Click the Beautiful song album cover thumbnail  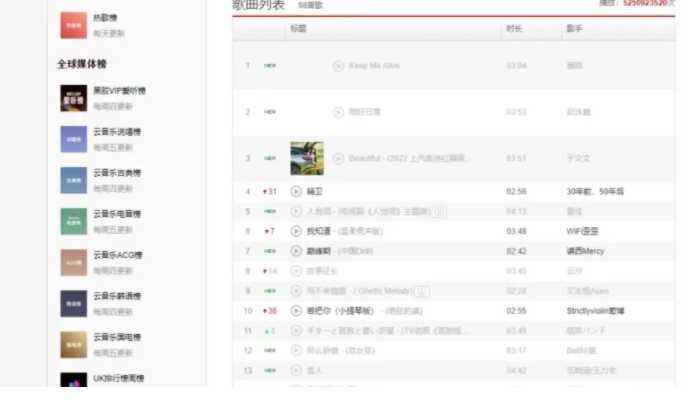pos(307,159)
